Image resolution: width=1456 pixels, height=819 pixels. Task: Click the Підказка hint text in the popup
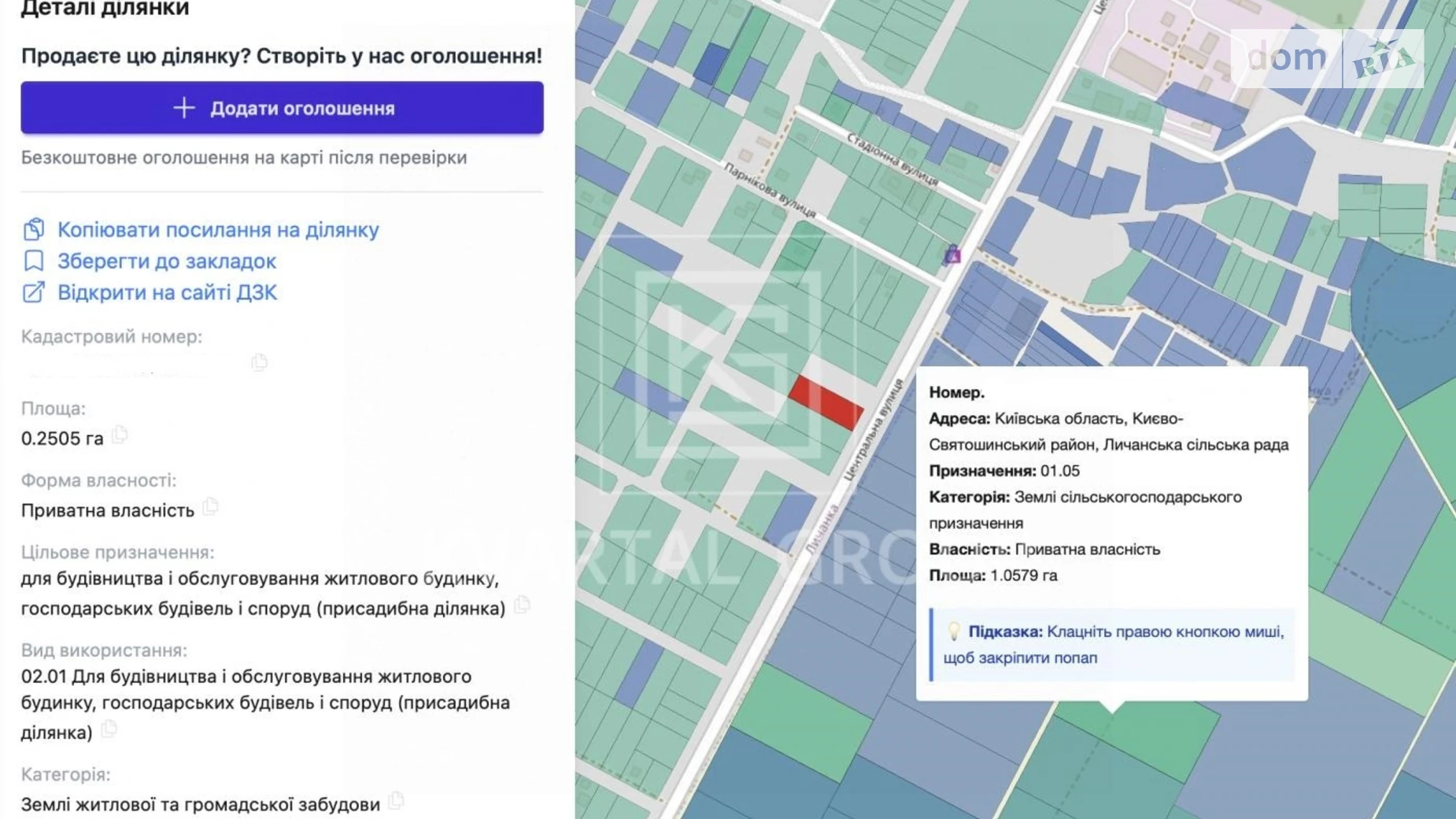[1114, 644]
